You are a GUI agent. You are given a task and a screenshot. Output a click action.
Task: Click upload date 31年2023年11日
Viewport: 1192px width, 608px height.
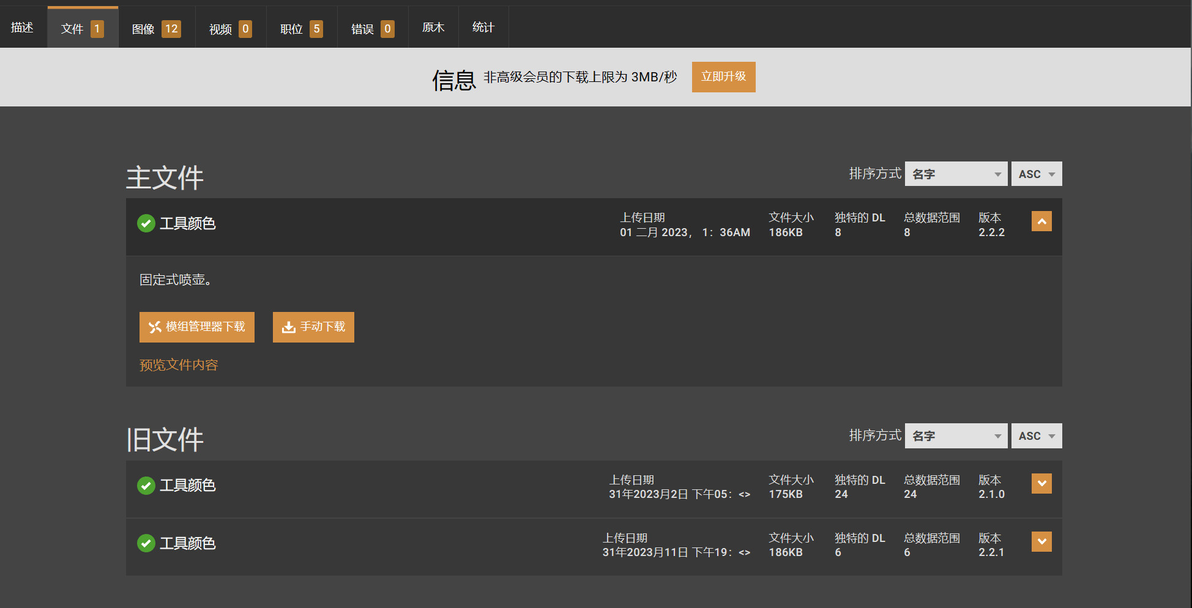[677, 553]
